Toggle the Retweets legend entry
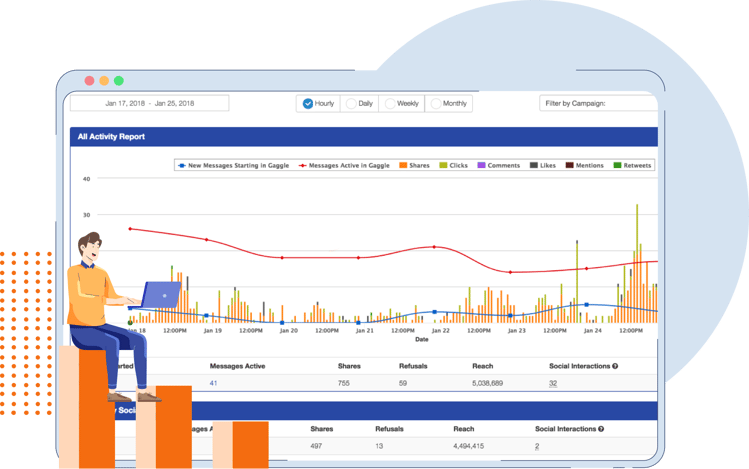 [x=632, y=165]
